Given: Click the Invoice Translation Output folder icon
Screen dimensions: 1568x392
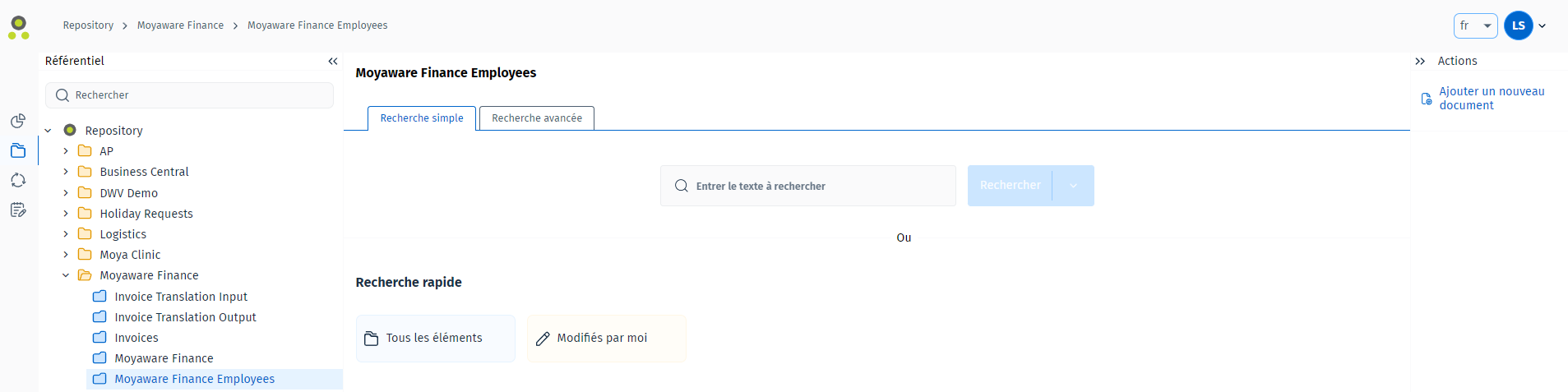Looking at the screenshot, I should click(99, 316).
